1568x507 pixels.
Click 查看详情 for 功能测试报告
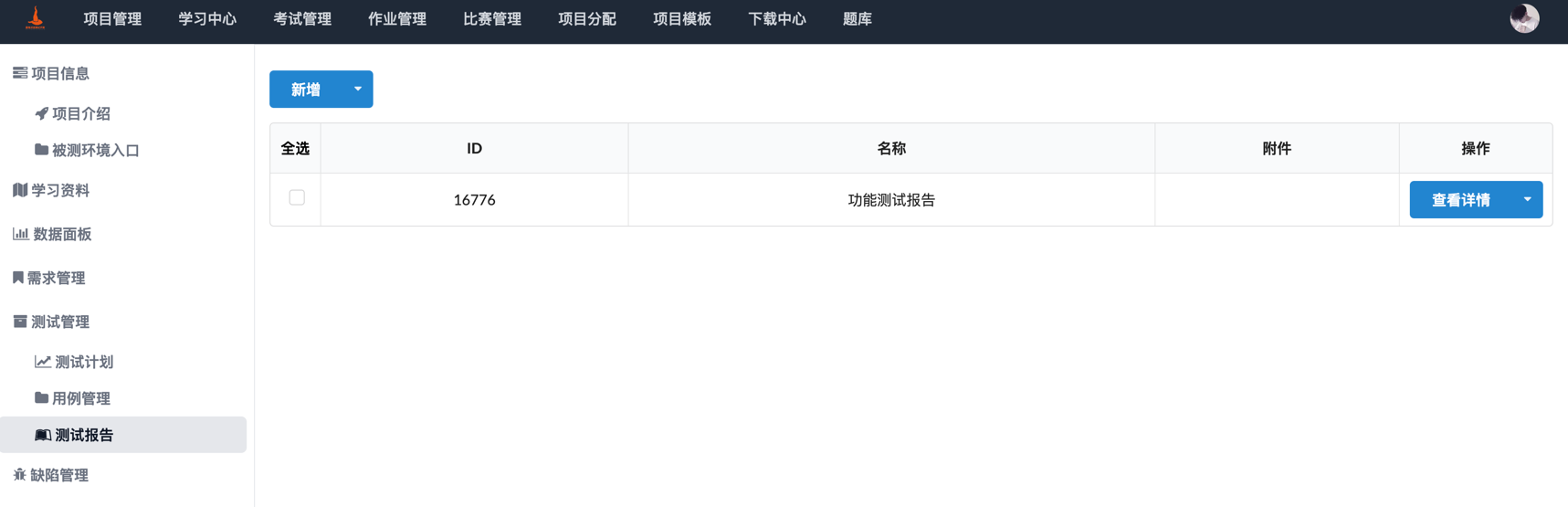tap(1460, 200)
